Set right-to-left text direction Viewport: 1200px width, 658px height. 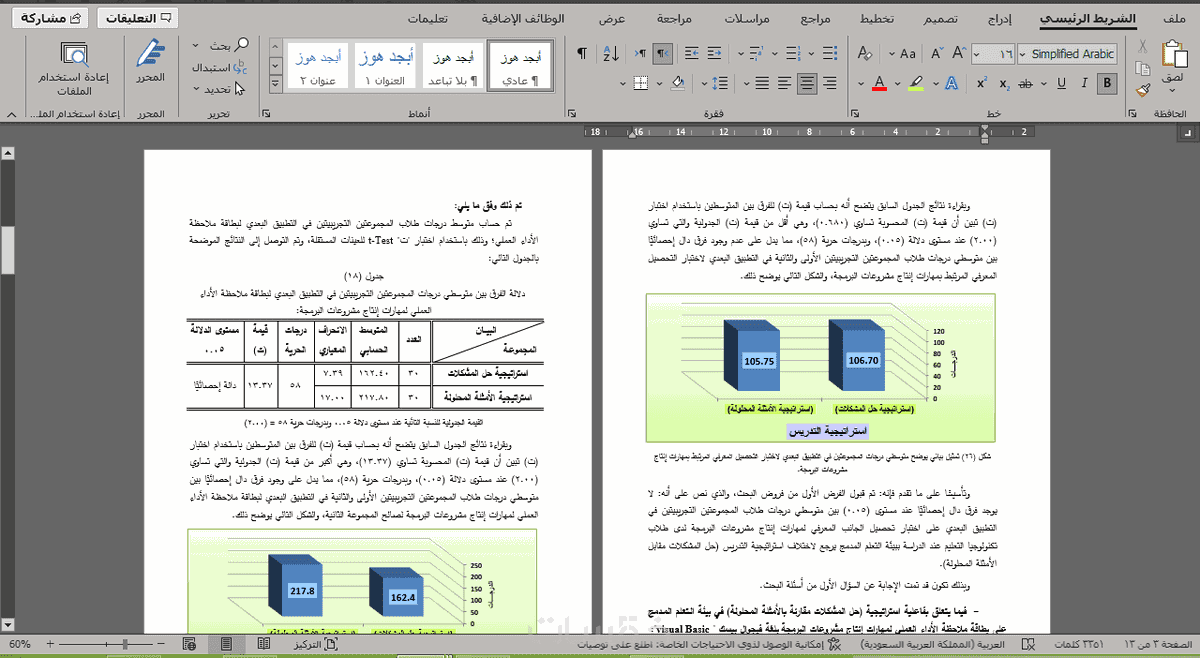coord(662,53)
